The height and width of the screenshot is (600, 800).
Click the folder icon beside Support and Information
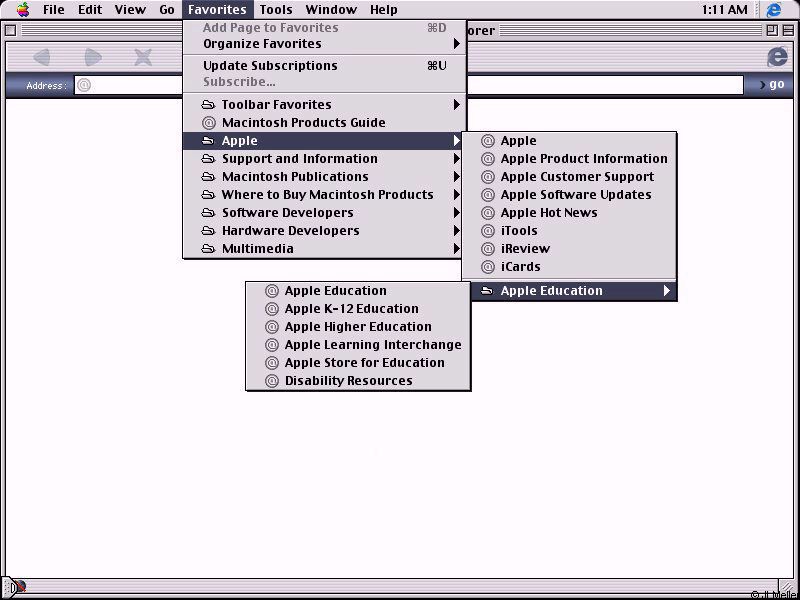tap(208, 159)
